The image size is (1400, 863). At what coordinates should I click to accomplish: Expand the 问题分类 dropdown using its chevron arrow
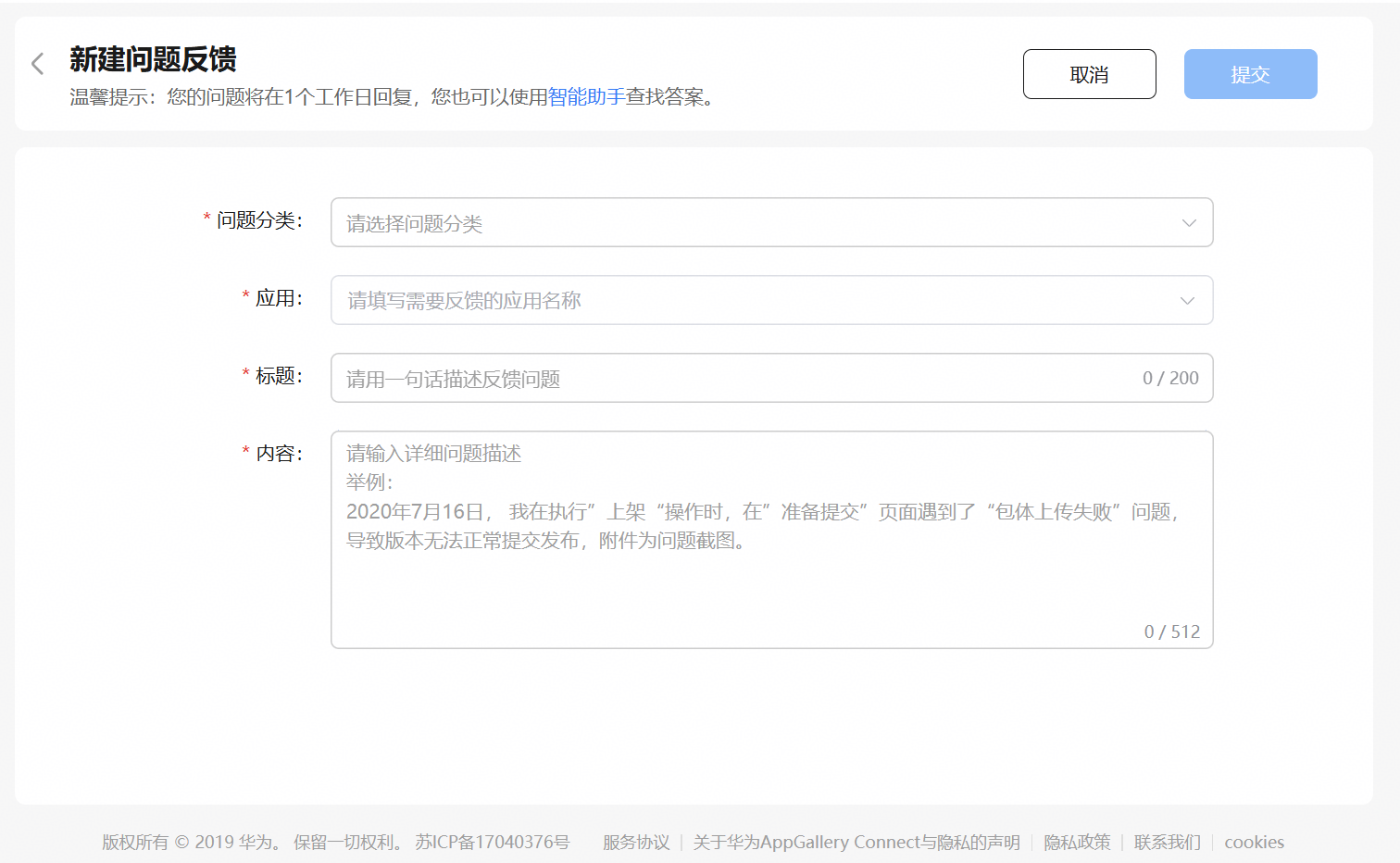tap(1189, 223)
